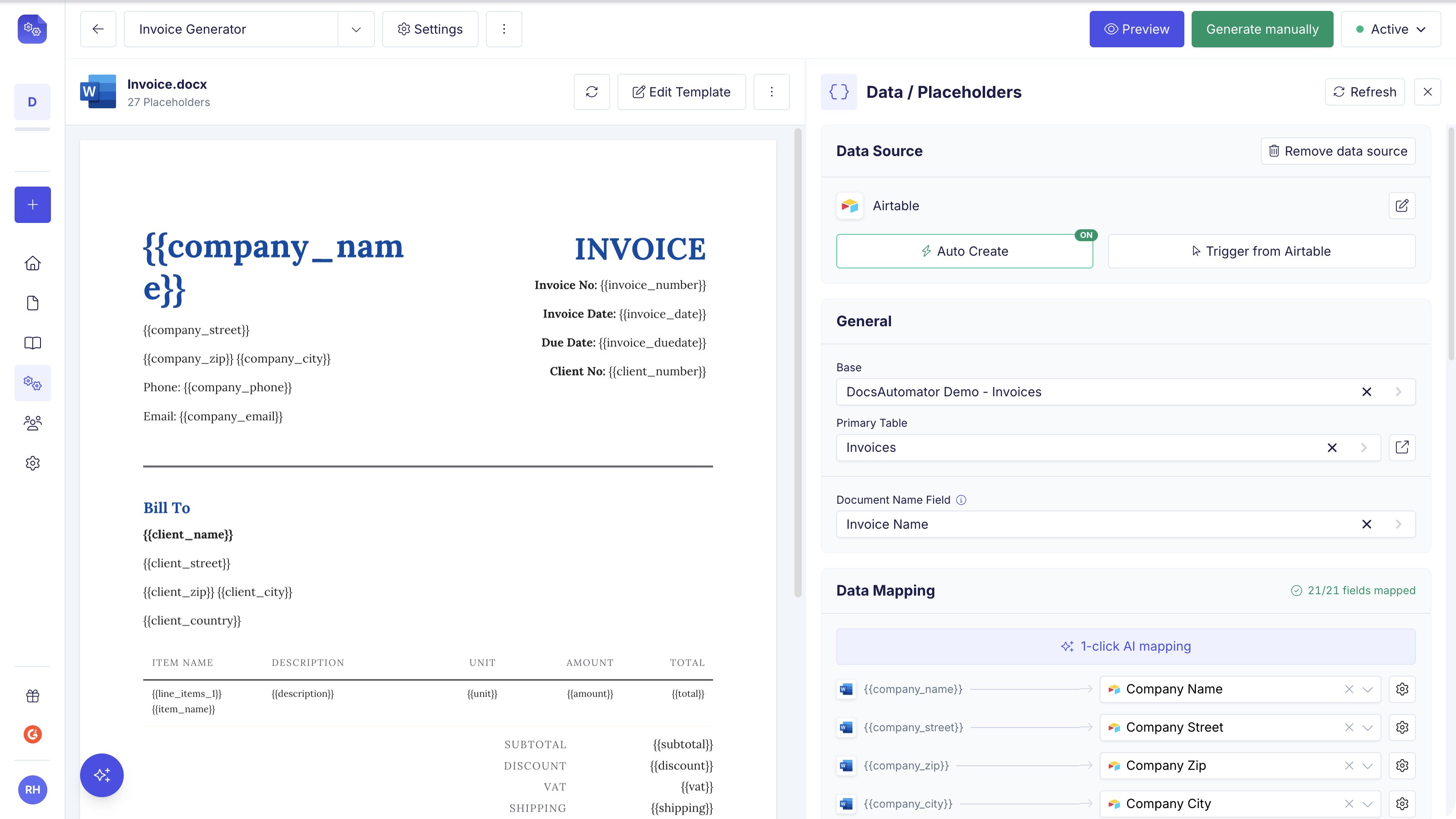1456x819 pixels.
Task: Open settings for Company Name mapping
Action: click(x=1402, y=689)
